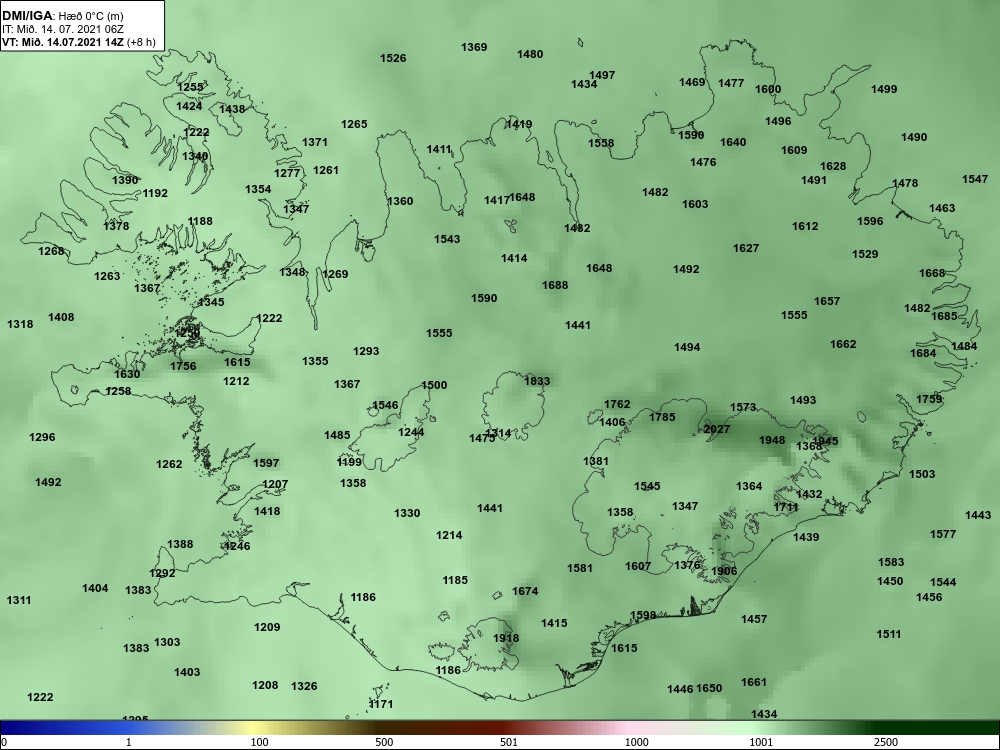Click the offshore value 1311 in the southwest
The image size is (1000, 750).
tap(18, 600)
